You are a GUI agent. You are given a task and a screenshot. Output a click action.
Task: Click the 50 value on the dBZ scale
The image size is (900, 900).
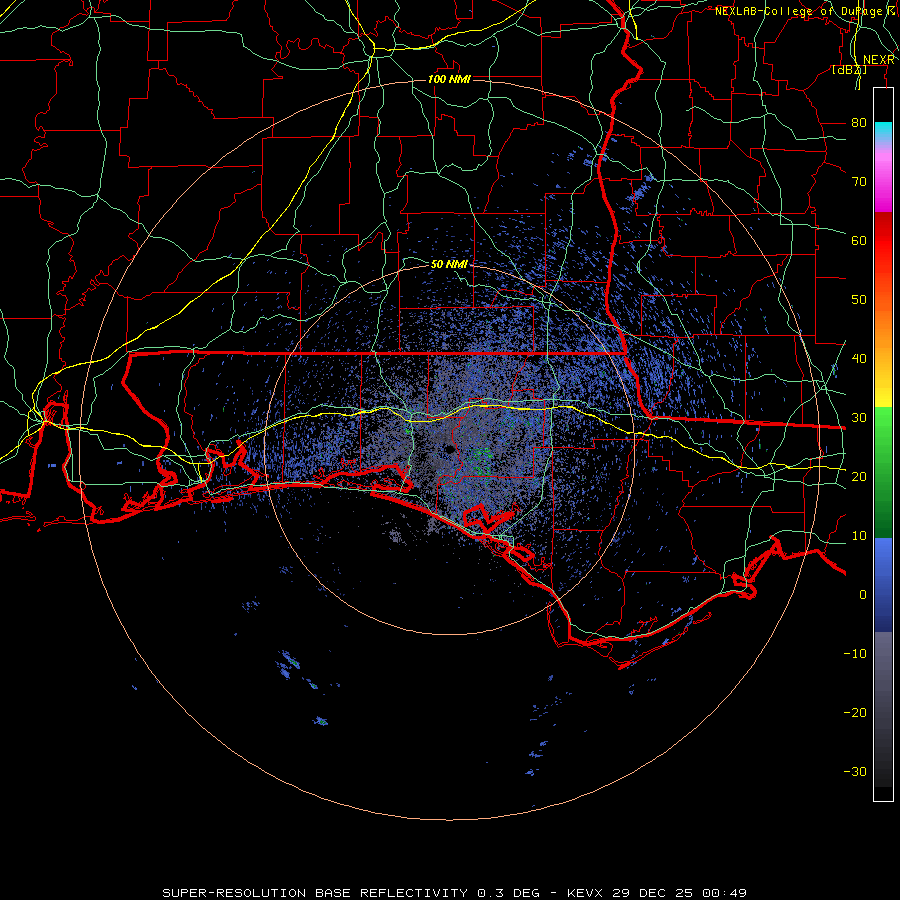pyautogui.click(x=859, y=300)
